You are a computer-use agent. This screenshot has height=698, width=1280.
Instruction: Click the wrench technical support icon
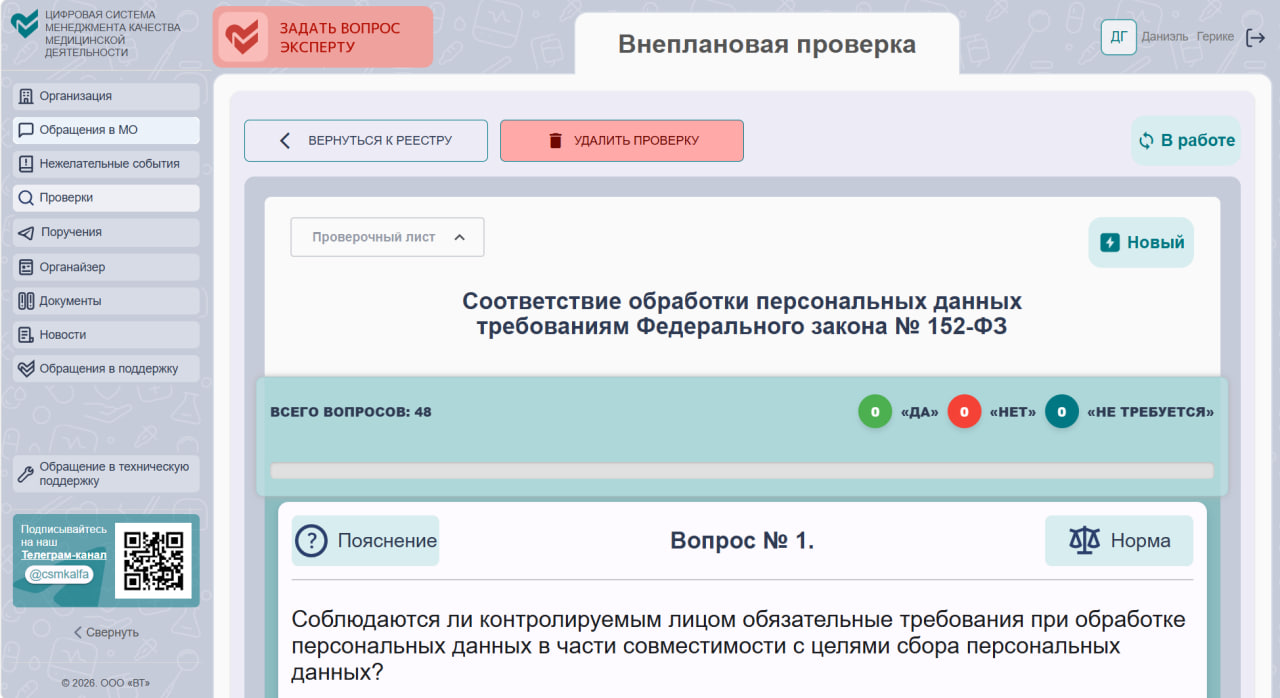[26, 474]
